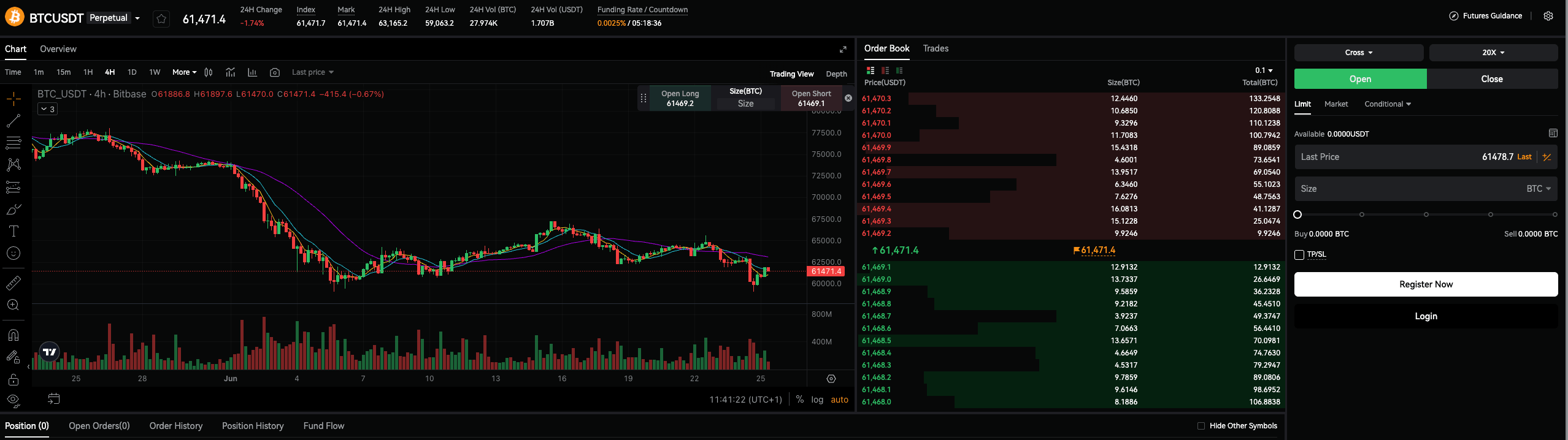1568x440 pixels.
Task: Toggle hide all drawings eye icon
Action: [13, 401]
